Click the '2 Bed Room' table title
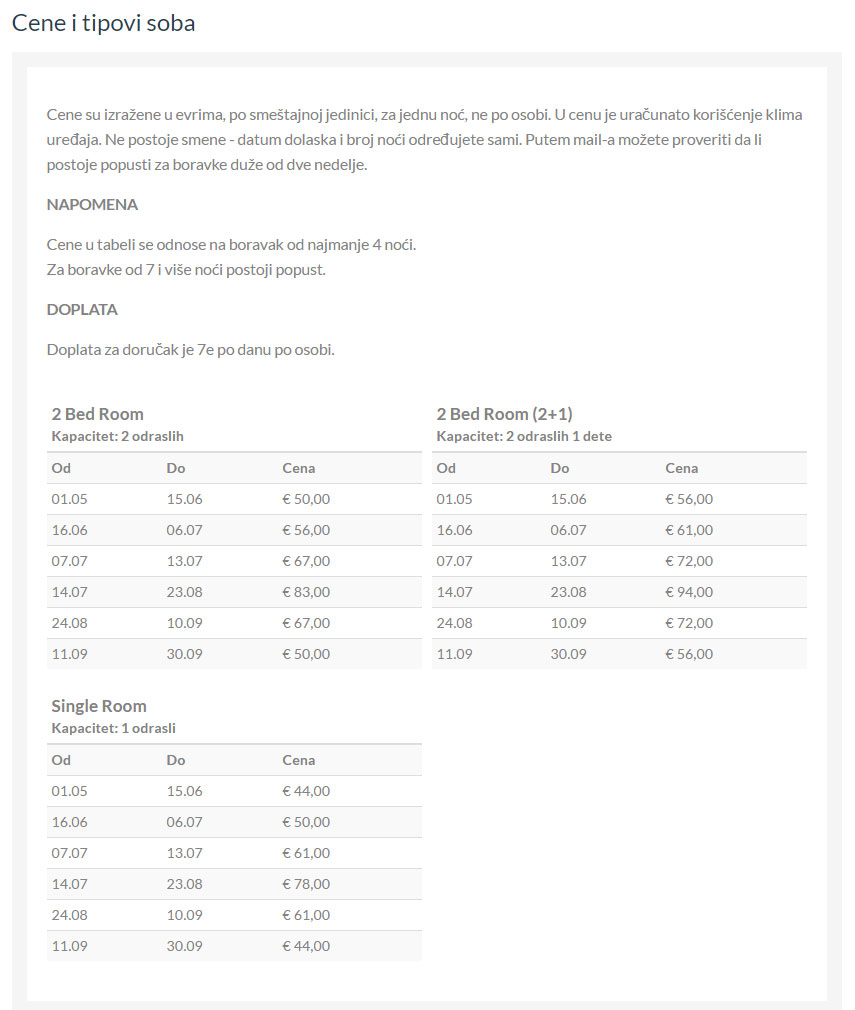The height and width of the screenshot is (1010, 855). tap(97, 414)
